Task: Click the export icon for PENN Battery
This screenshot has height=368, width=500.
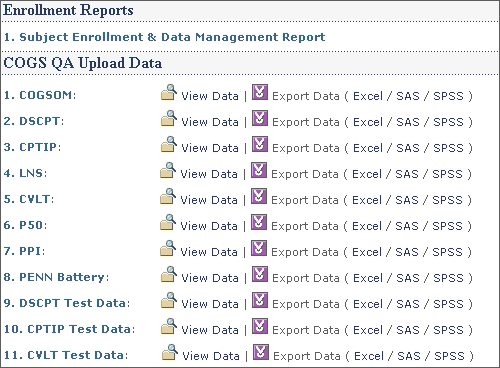Action: coord(260,274)
